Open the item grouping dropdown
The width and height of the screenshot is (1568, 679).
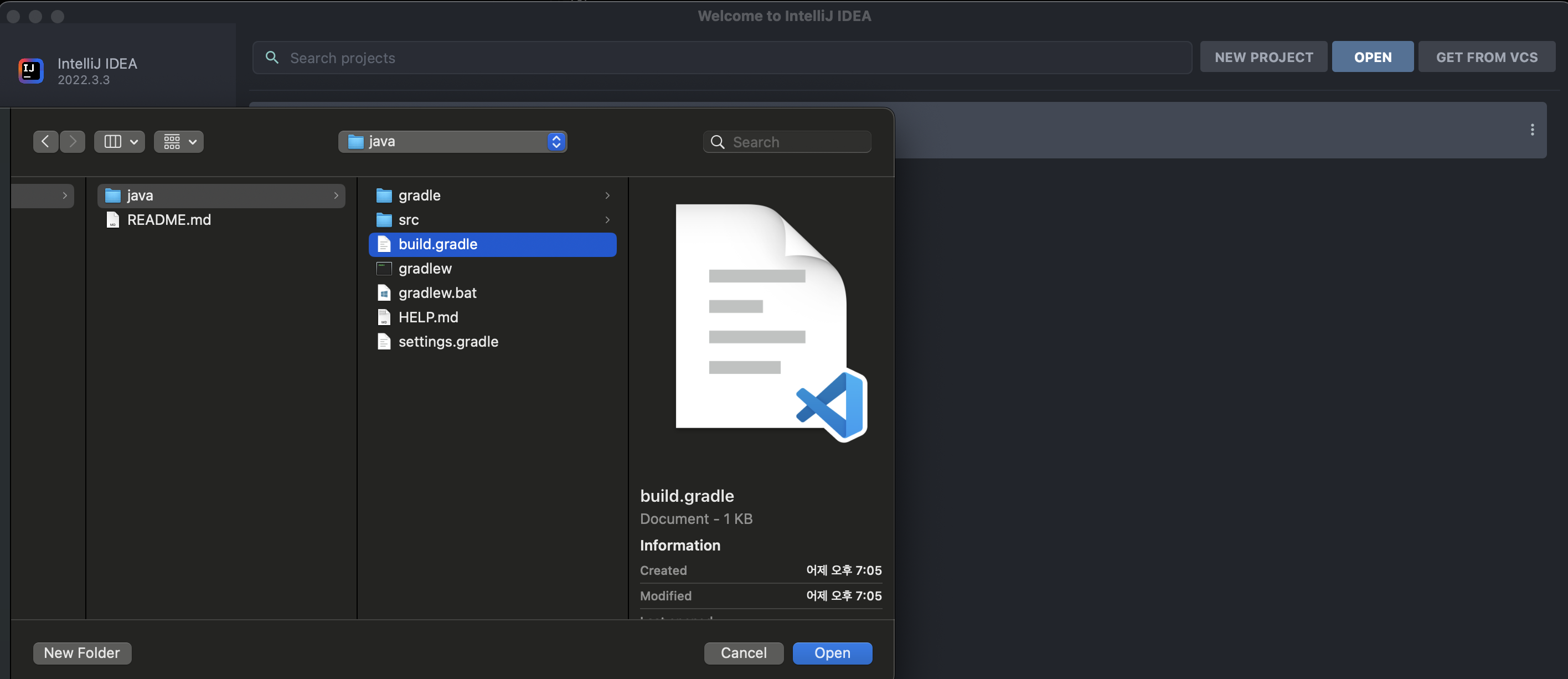[178, 141]
